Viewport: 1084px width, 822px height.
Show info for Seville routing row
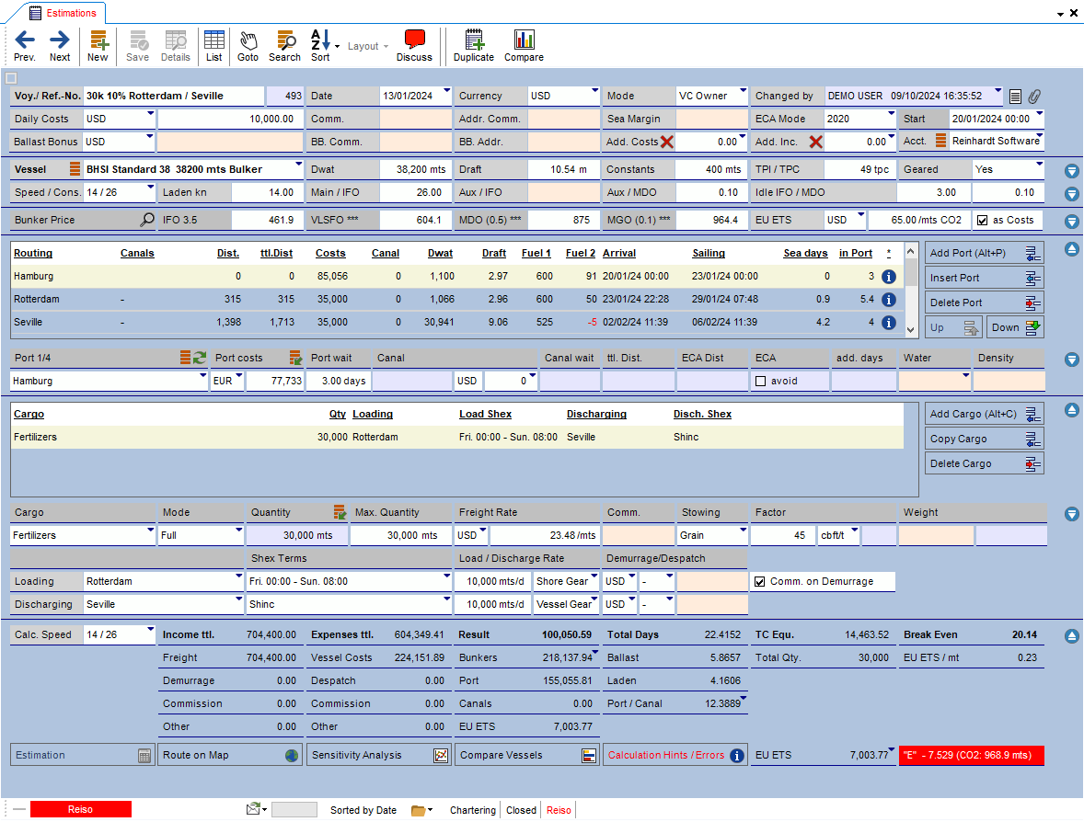[x=889, y=322]
